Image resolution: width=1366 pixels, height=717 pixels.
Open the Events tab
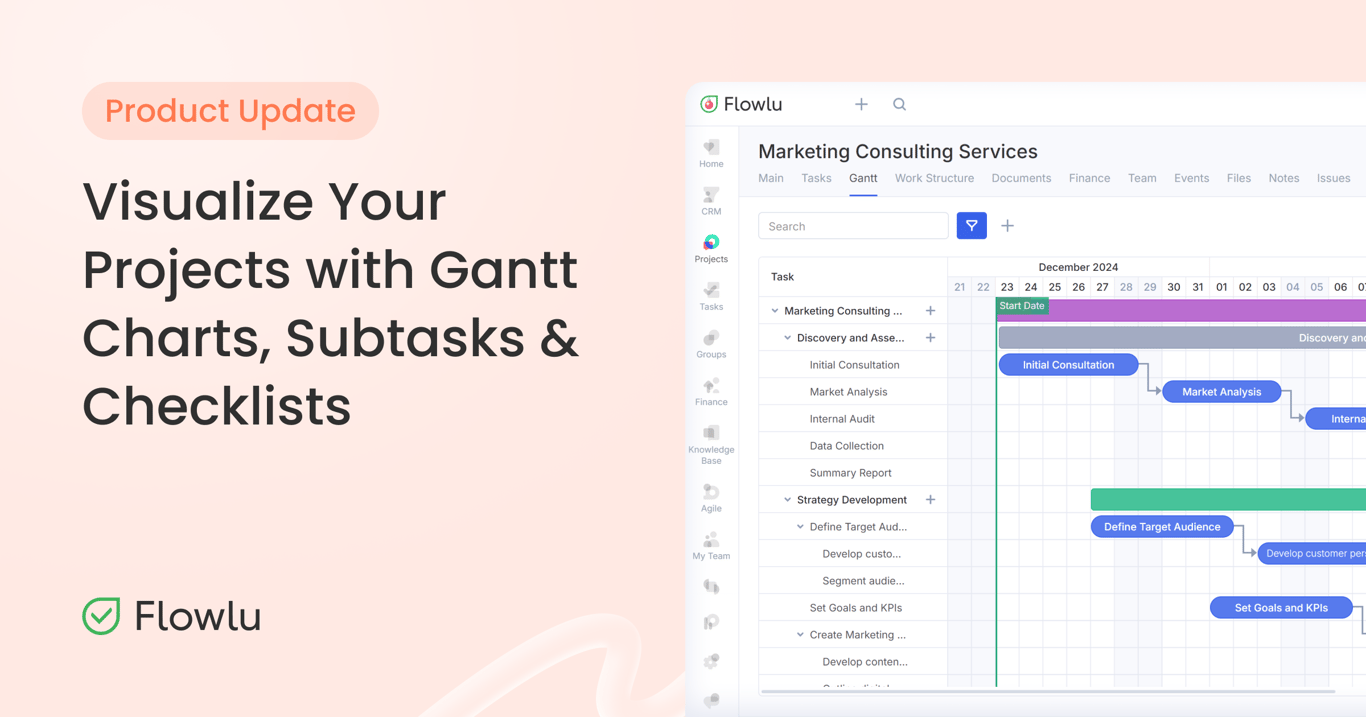pyautogui.click(x=1191, y=178)
